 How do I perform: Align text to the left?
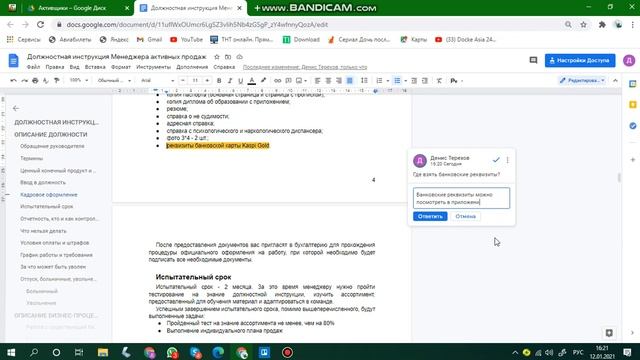318,81
